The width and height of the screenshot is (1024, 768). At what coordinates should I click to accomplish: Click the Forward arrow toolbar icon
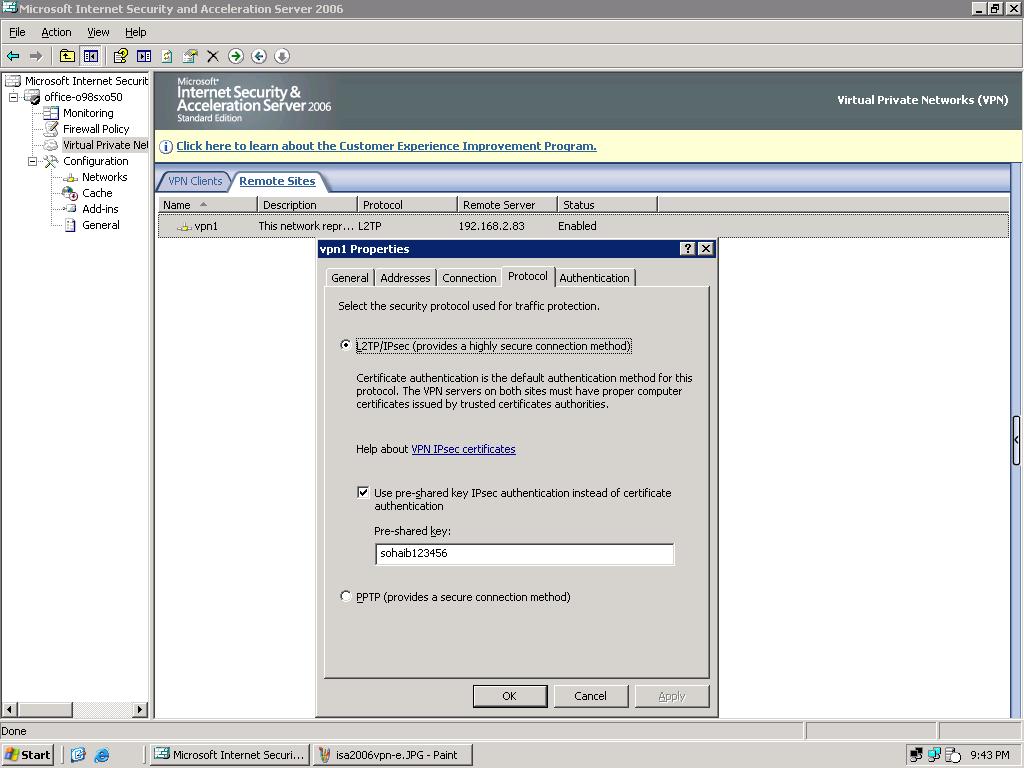(x=36, y=56)
